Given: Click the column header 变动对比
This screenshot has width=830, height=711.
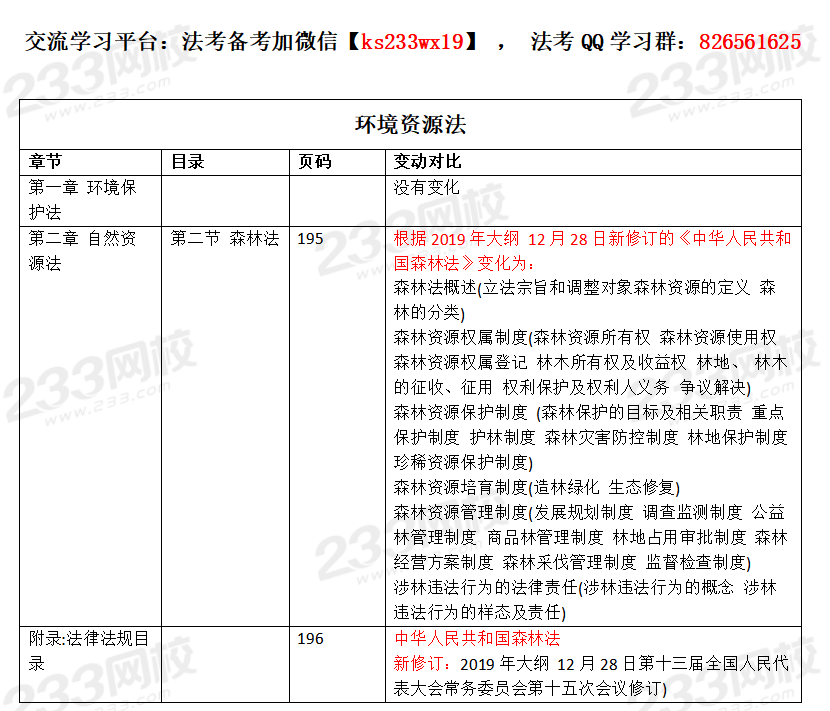Looking at the screenshot, I should coord(427,161).
